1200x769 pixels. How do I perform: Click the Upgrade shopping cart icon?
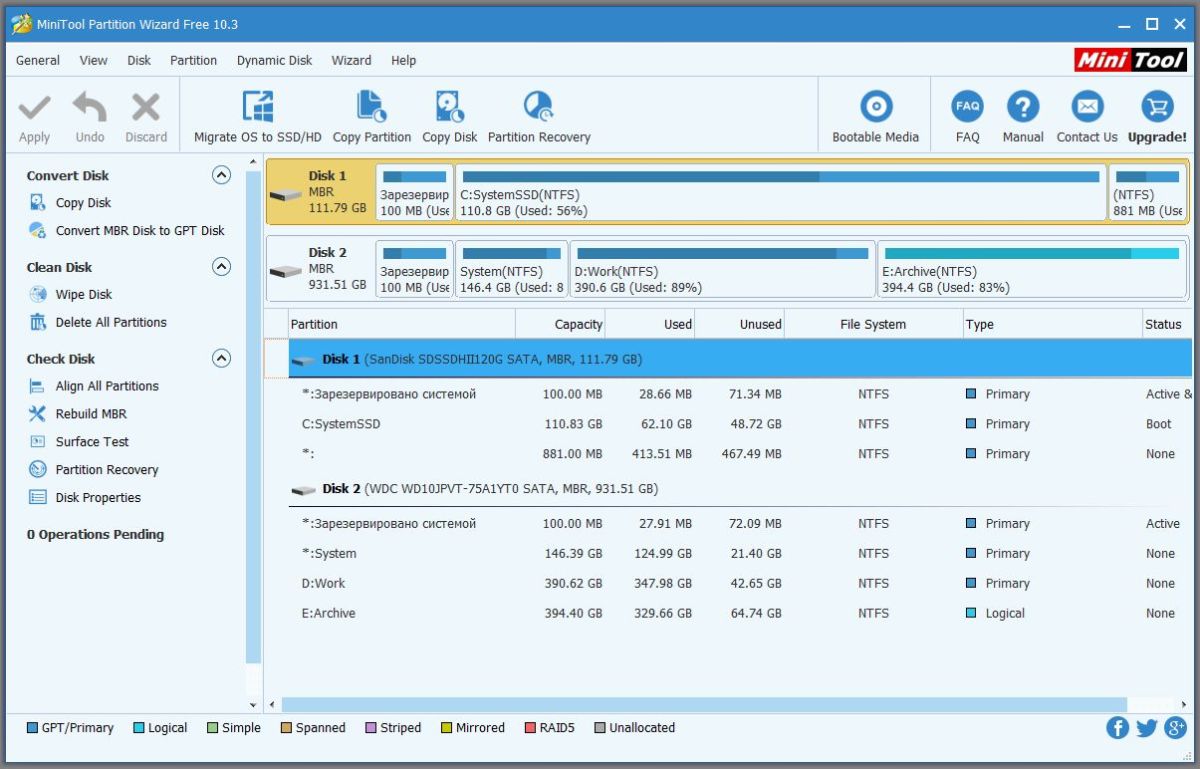tap(1157, 106)
